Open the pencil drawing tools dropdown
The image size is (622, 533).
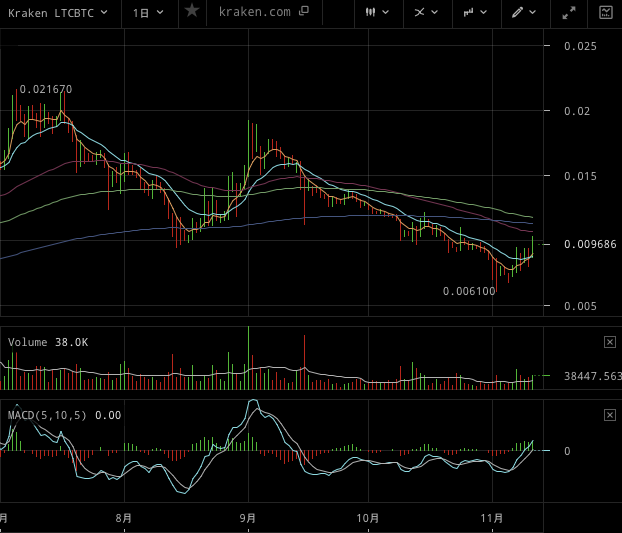pos(524,13)
